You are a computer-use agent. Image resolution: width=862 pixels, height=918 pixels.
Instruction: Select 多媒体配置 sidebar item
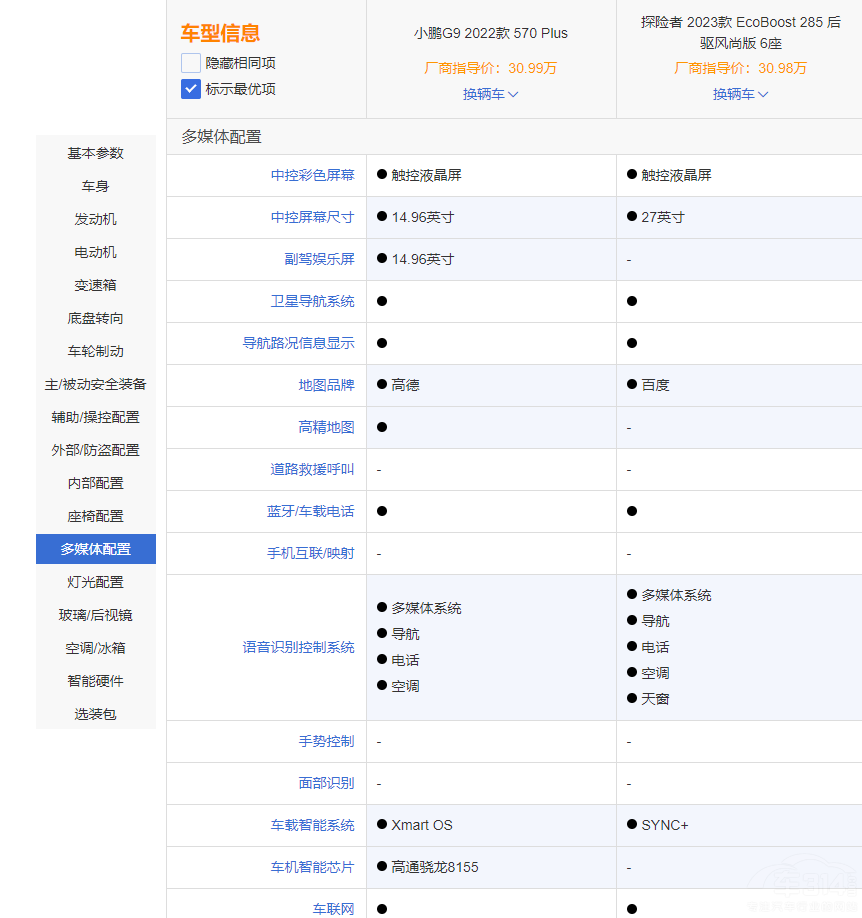96,549
